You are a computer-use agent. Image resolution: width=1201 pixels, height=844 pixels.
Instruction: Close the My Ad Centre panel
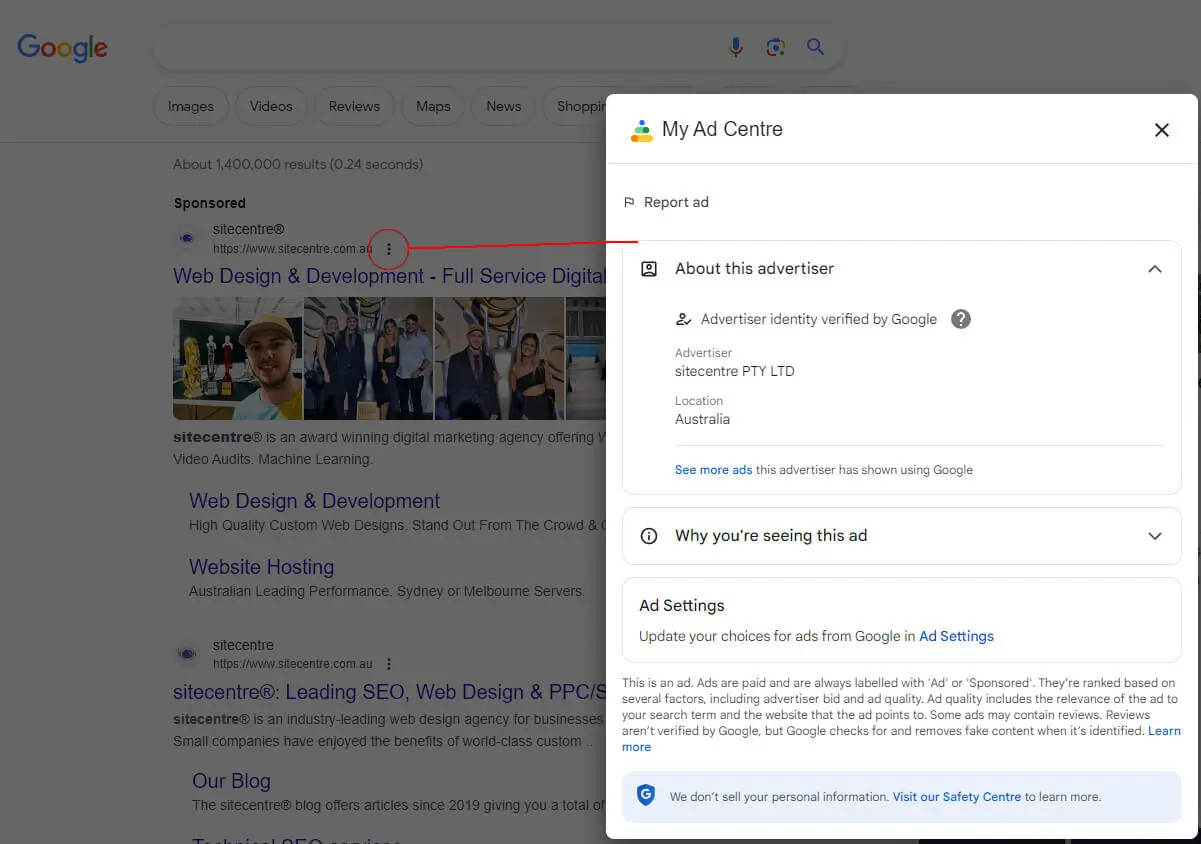(x=1161, y=130)
